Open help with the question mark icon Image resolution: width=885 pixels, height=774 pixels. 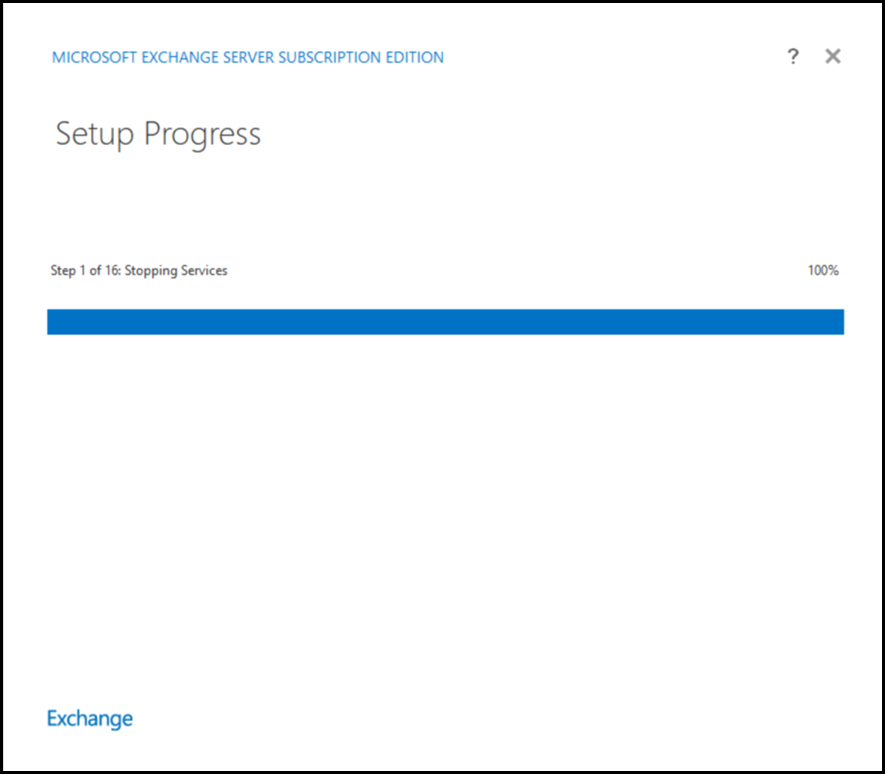click(x=793, y=57)
